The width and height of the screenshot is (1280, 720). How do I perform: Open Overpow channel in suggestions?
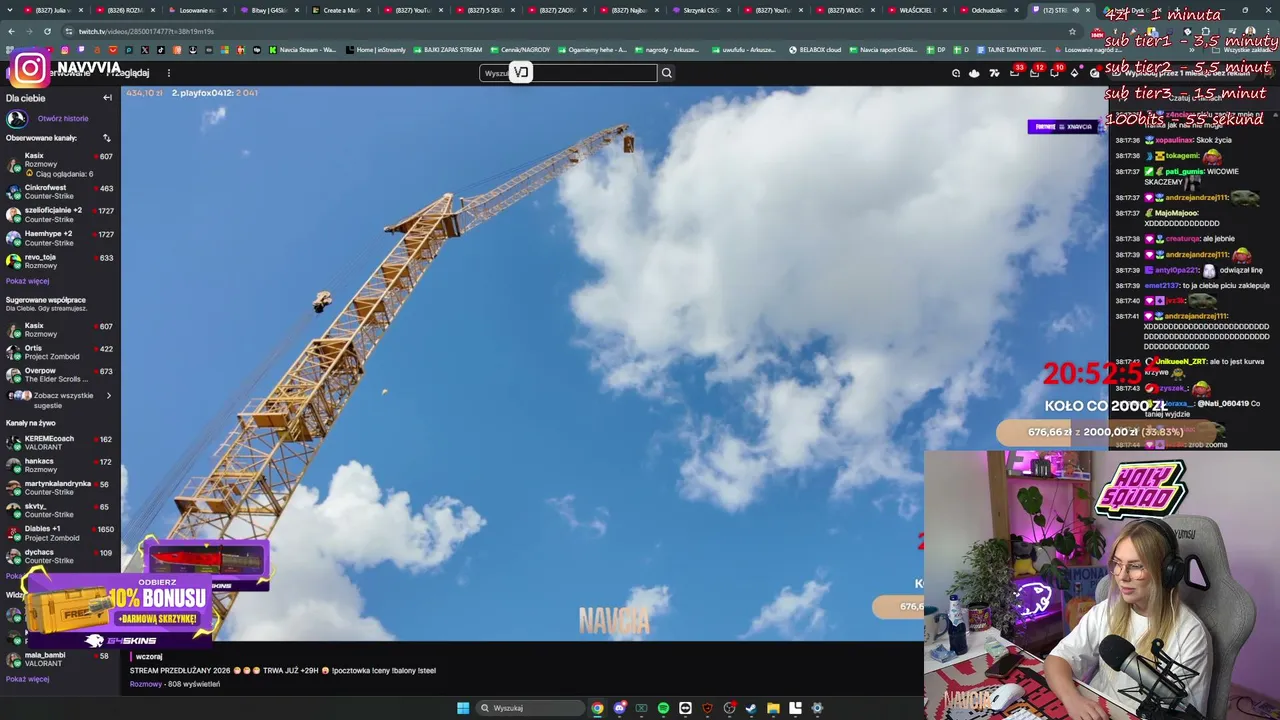tap(60, 375)
